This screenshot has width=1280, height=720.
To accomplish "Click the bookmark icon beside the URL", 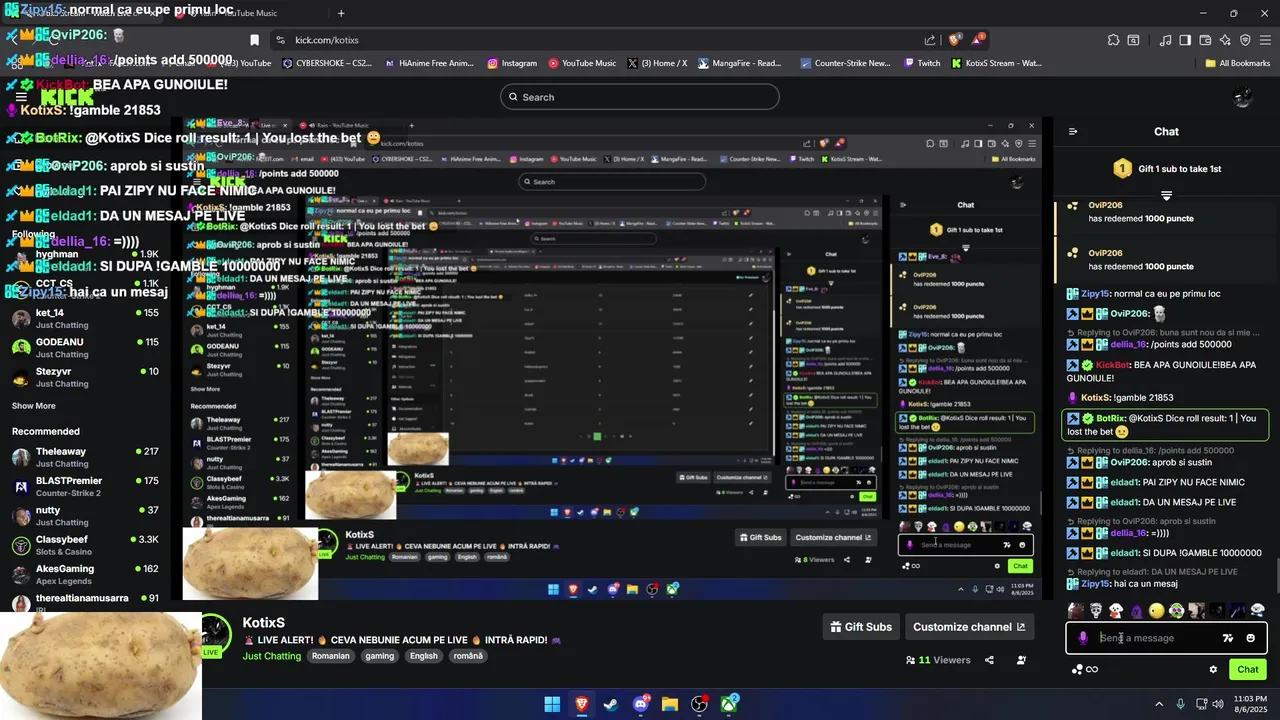I will 254,40.
